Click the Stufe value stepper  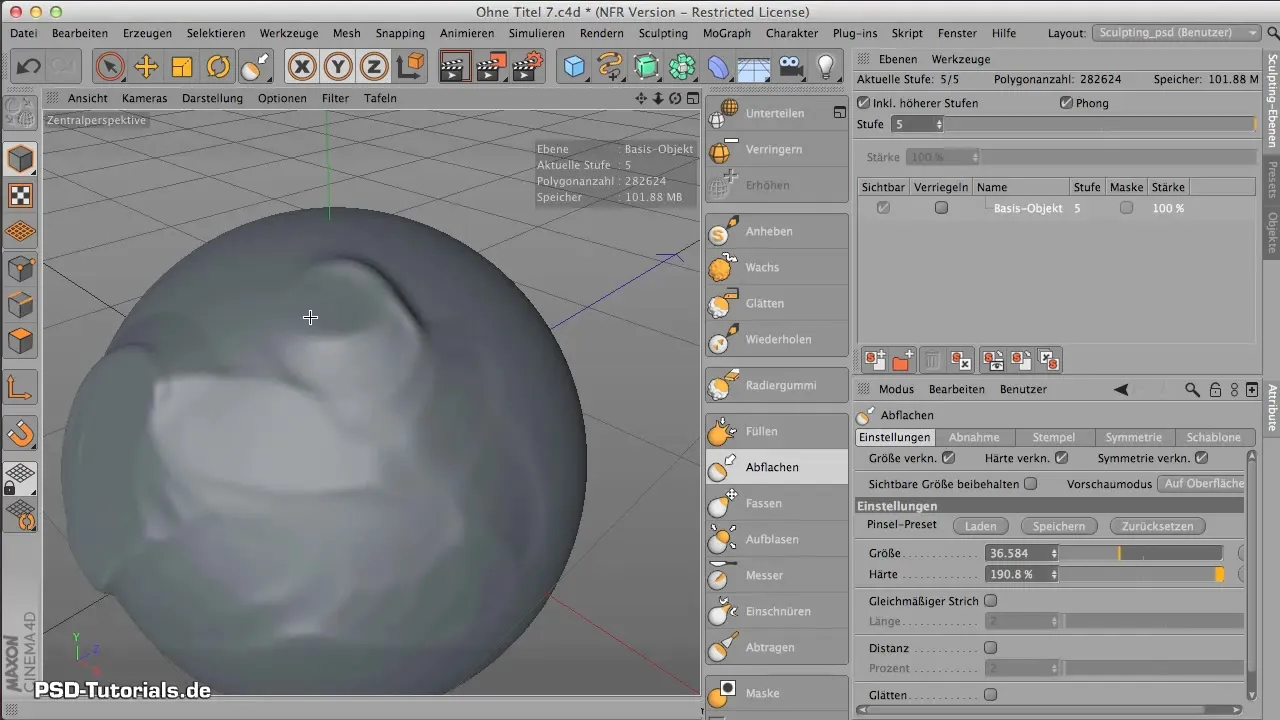tap(939, 125)
